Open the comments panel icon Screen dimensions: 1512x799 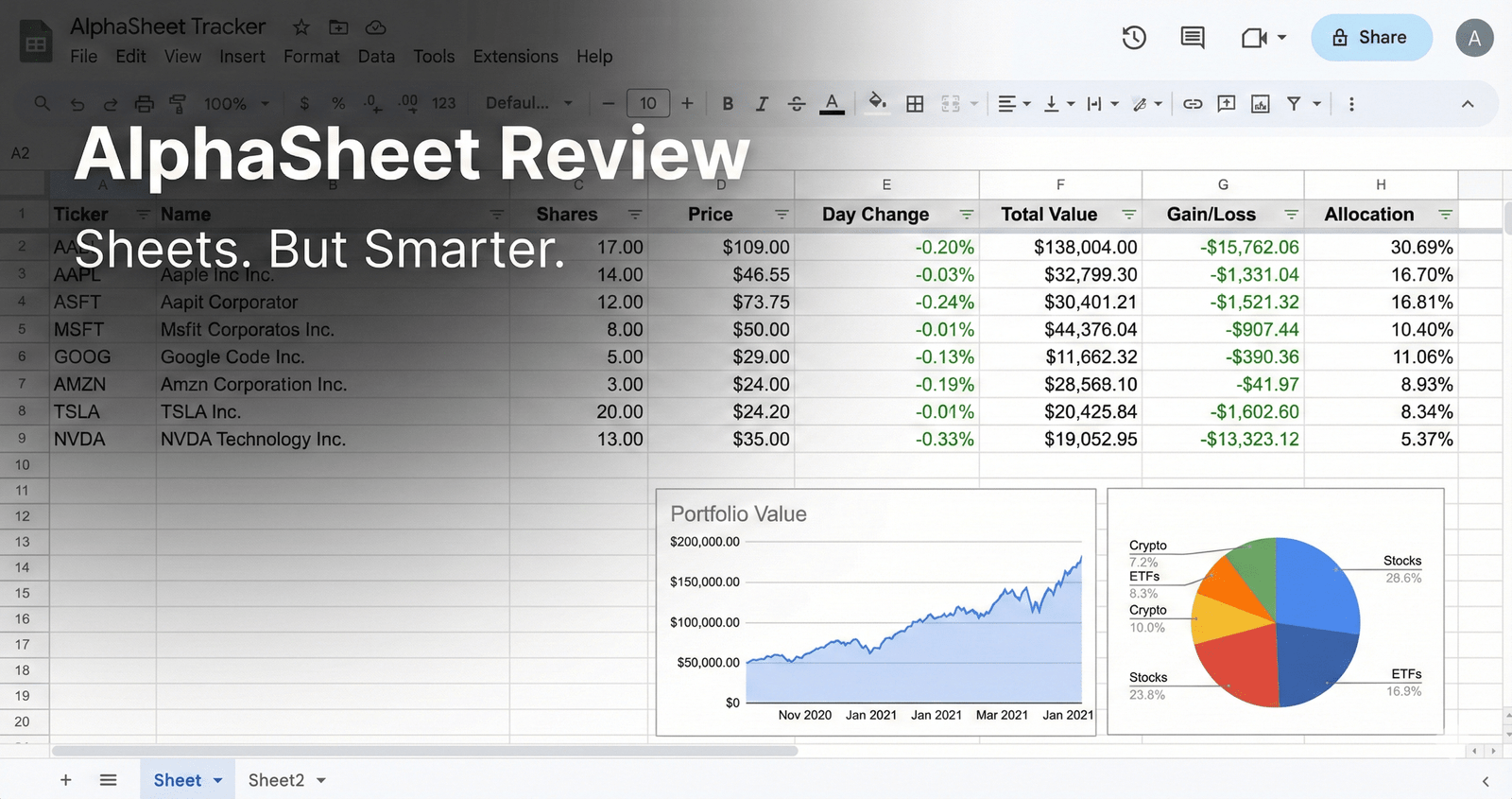point(1193,38)
